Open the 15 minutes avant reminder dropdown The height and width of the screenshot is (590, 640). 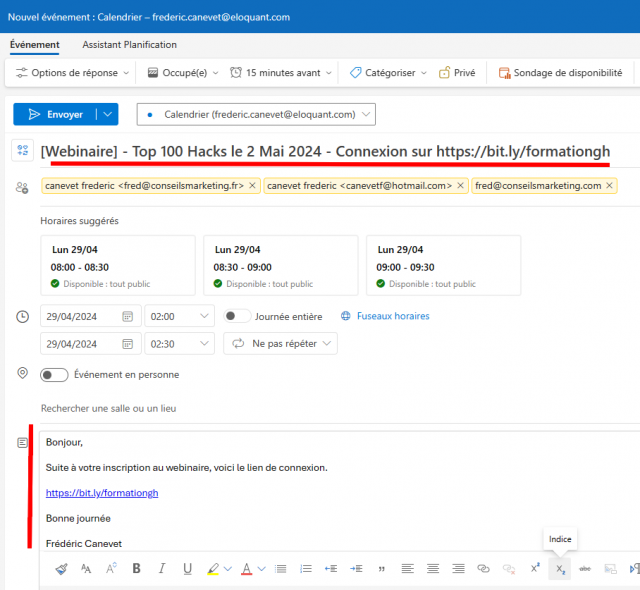pos(281,73)
